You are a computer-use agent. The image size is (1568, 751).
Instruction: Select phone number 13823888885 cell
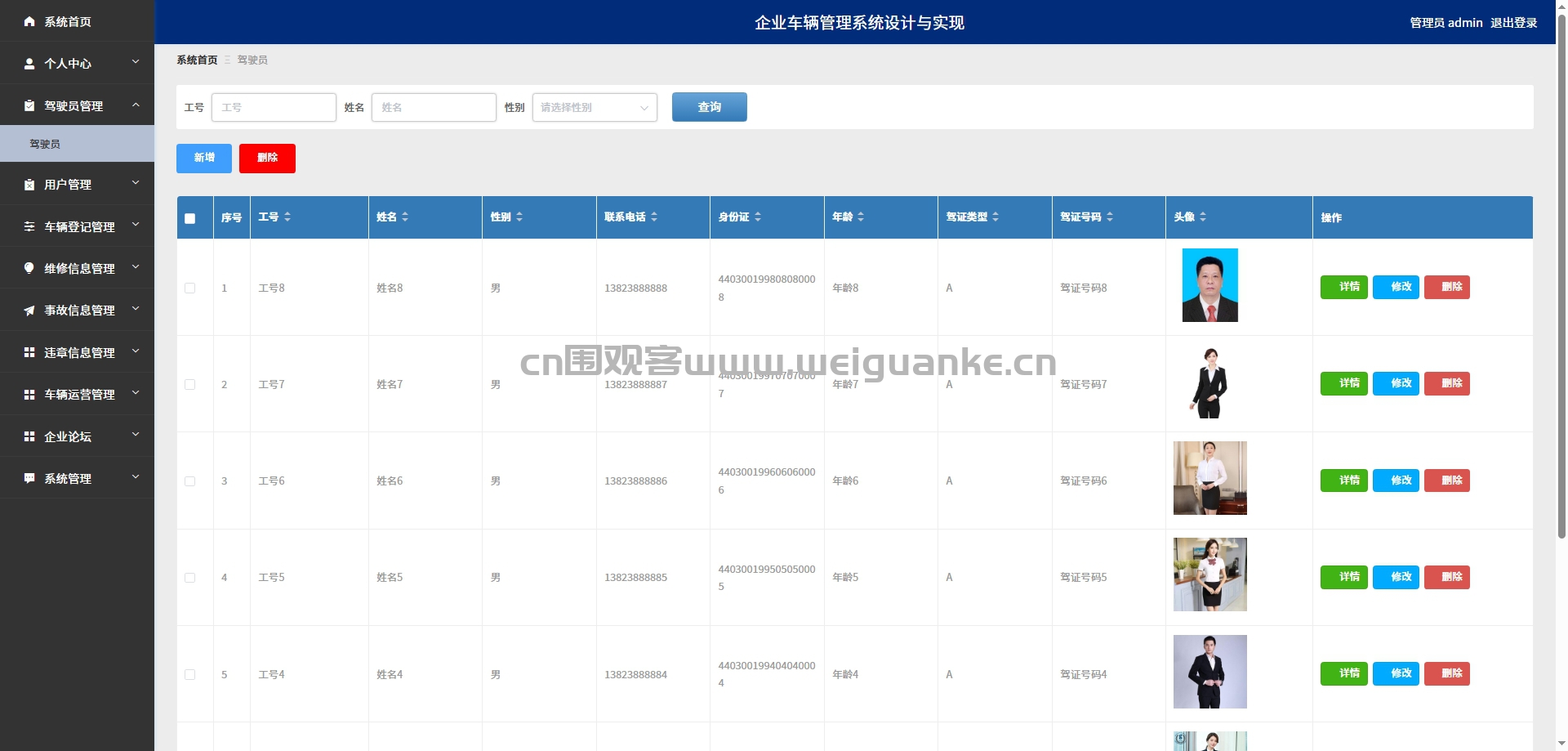(635, 578)
